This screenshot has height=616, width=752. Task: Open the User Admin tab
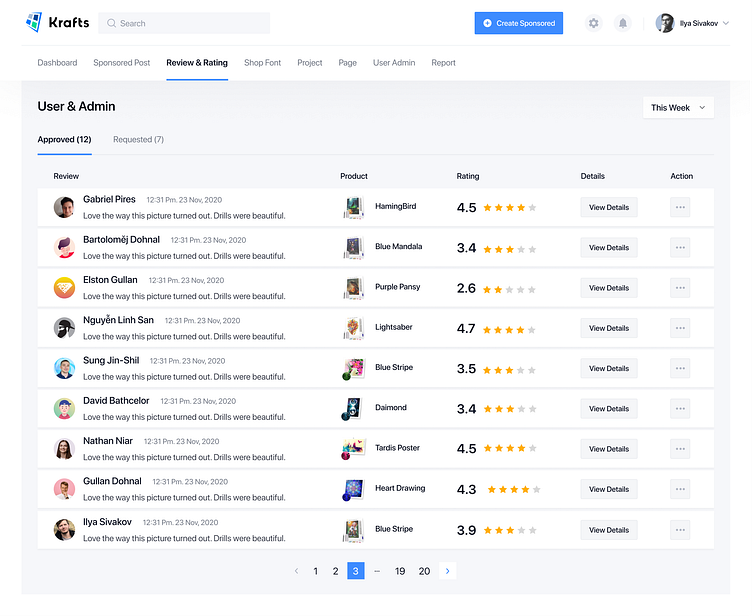394,63
